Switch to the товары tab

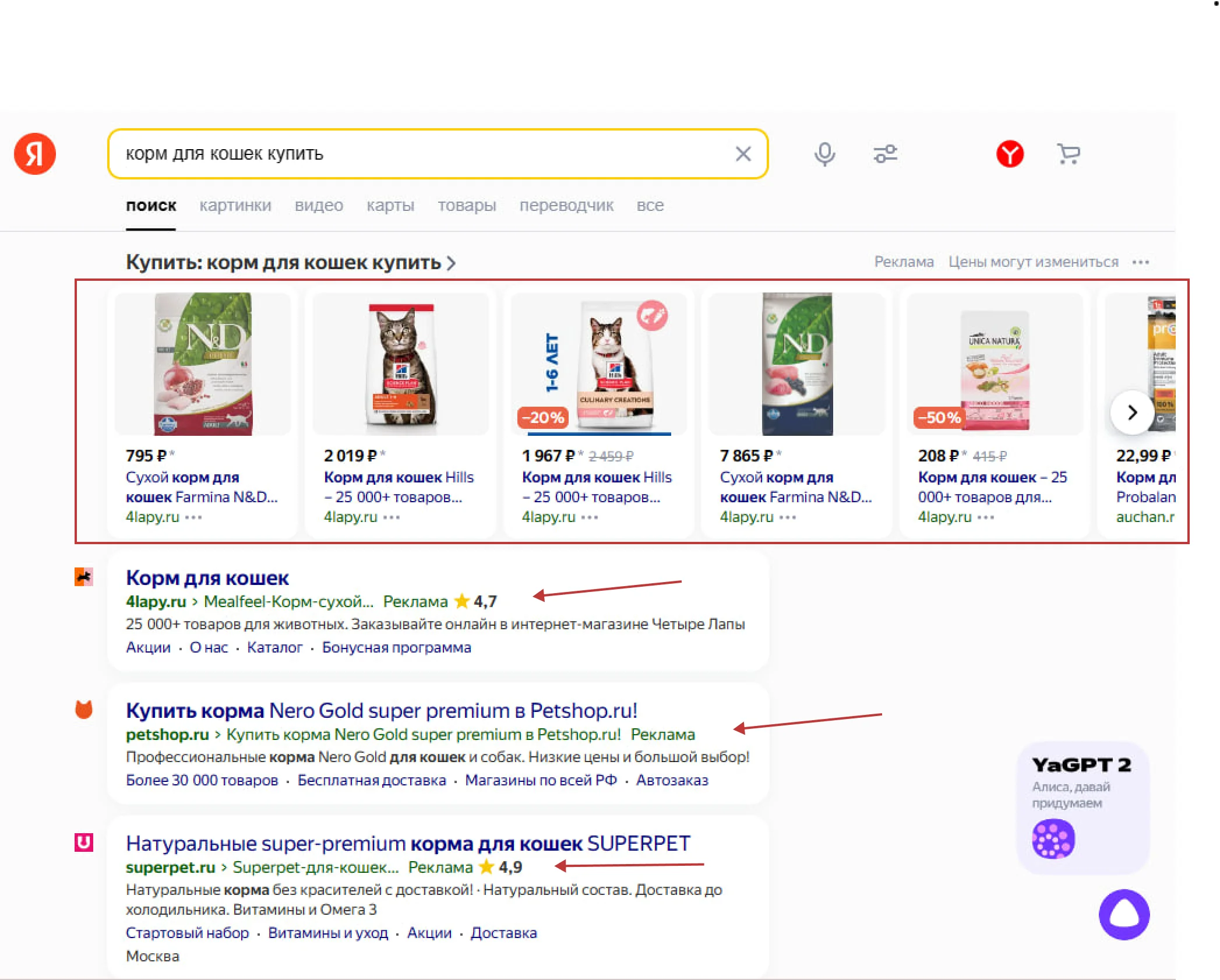467,205
